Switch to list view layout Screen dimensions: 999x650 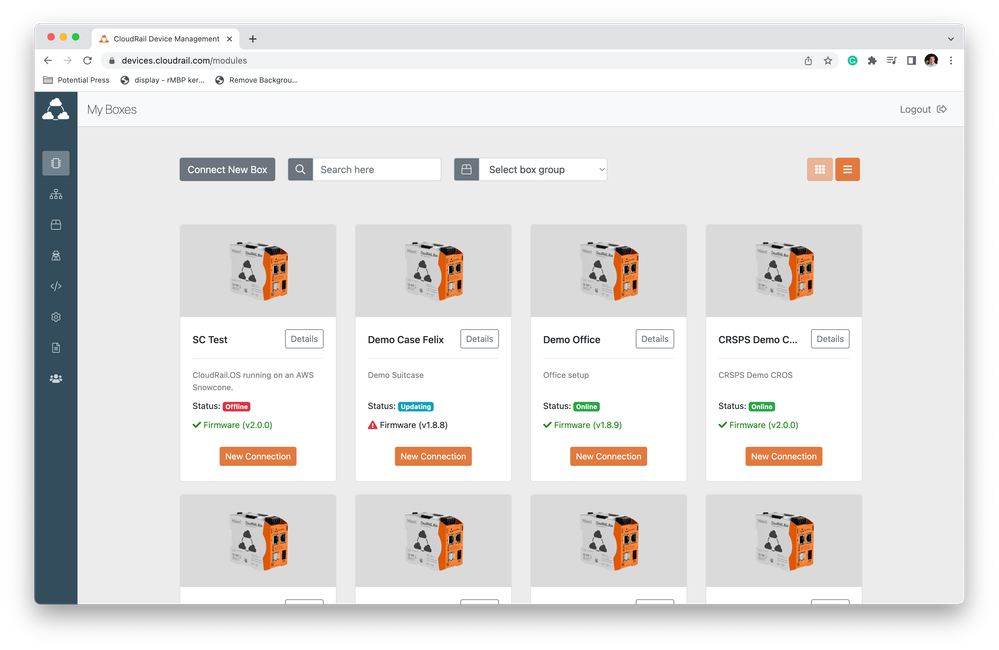(x=847, y=170)
